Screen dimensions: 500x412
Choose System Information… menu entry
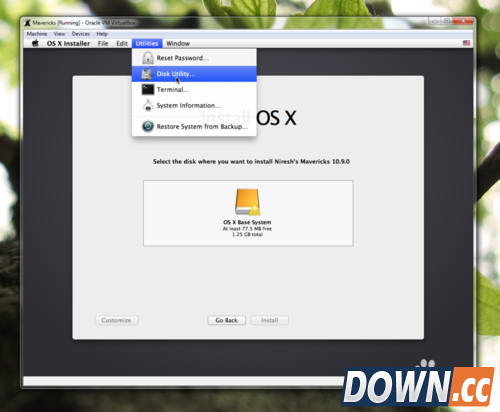194,105
